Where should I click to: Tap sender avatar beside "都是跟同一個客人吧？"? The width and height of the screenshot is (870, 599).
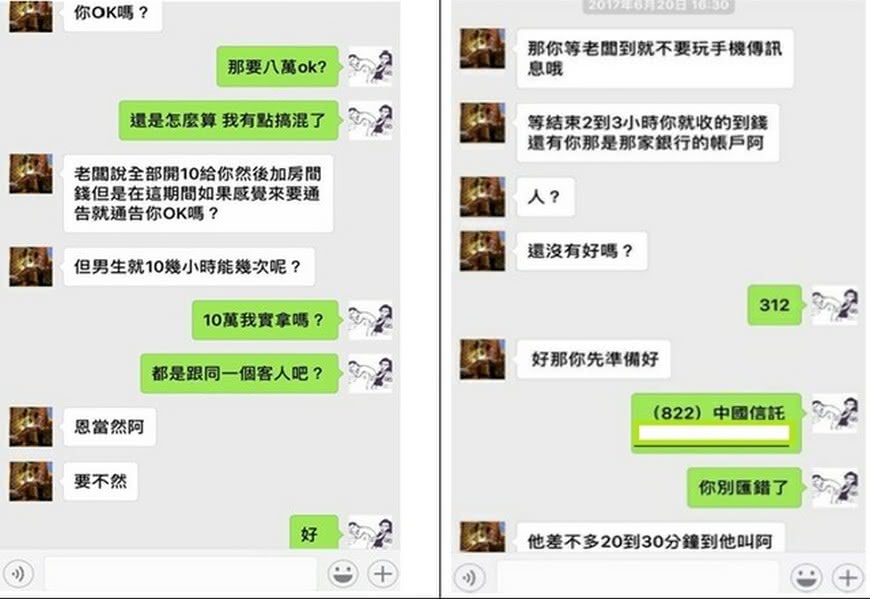coord(370,373)
